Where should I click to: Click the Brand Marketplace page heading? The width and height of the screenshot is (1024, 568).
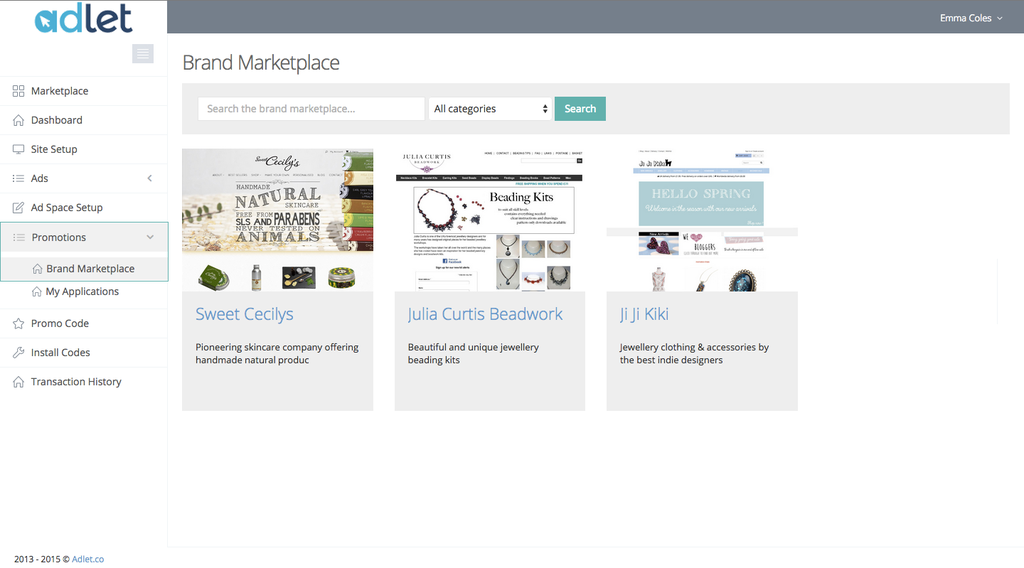[x=261, y=63]
